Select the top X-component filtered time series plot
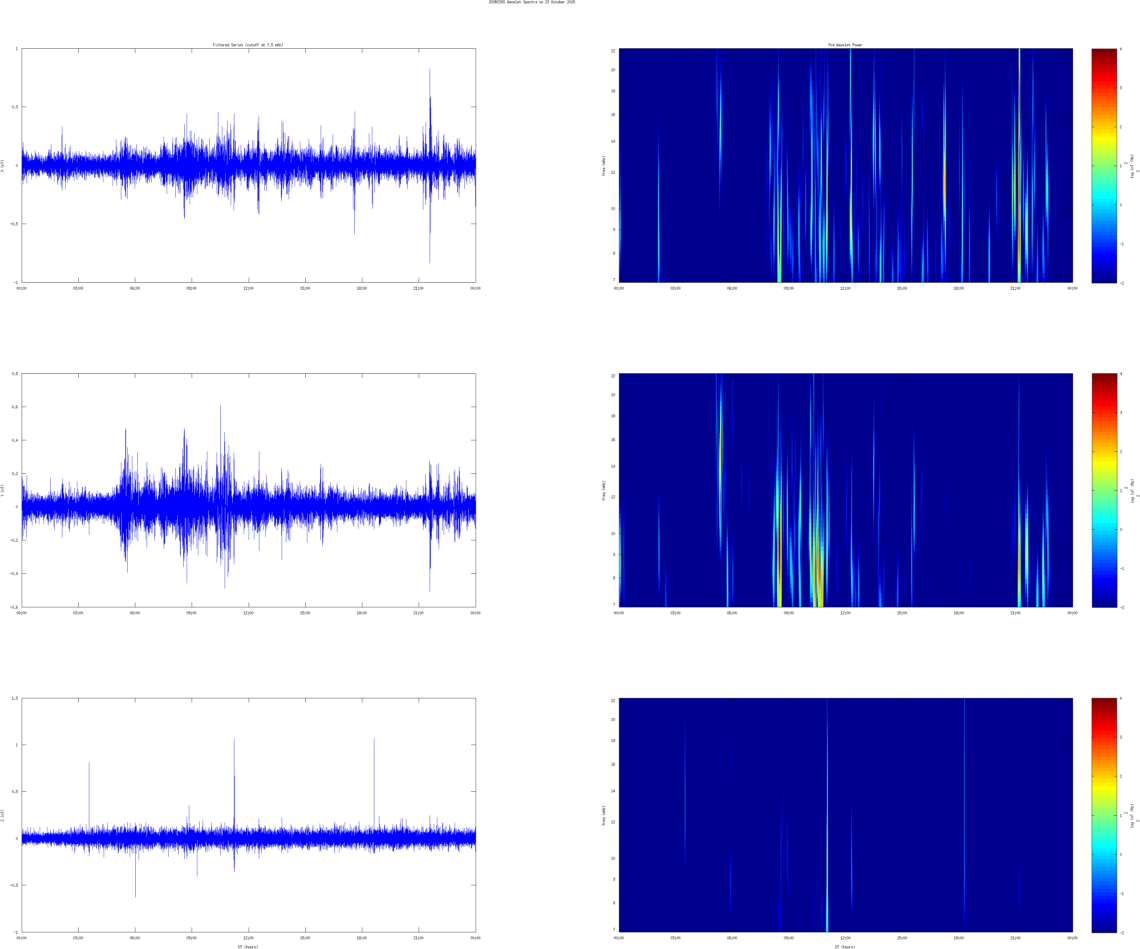Viewport: 1140px width, 949px height. click(249, 165)
